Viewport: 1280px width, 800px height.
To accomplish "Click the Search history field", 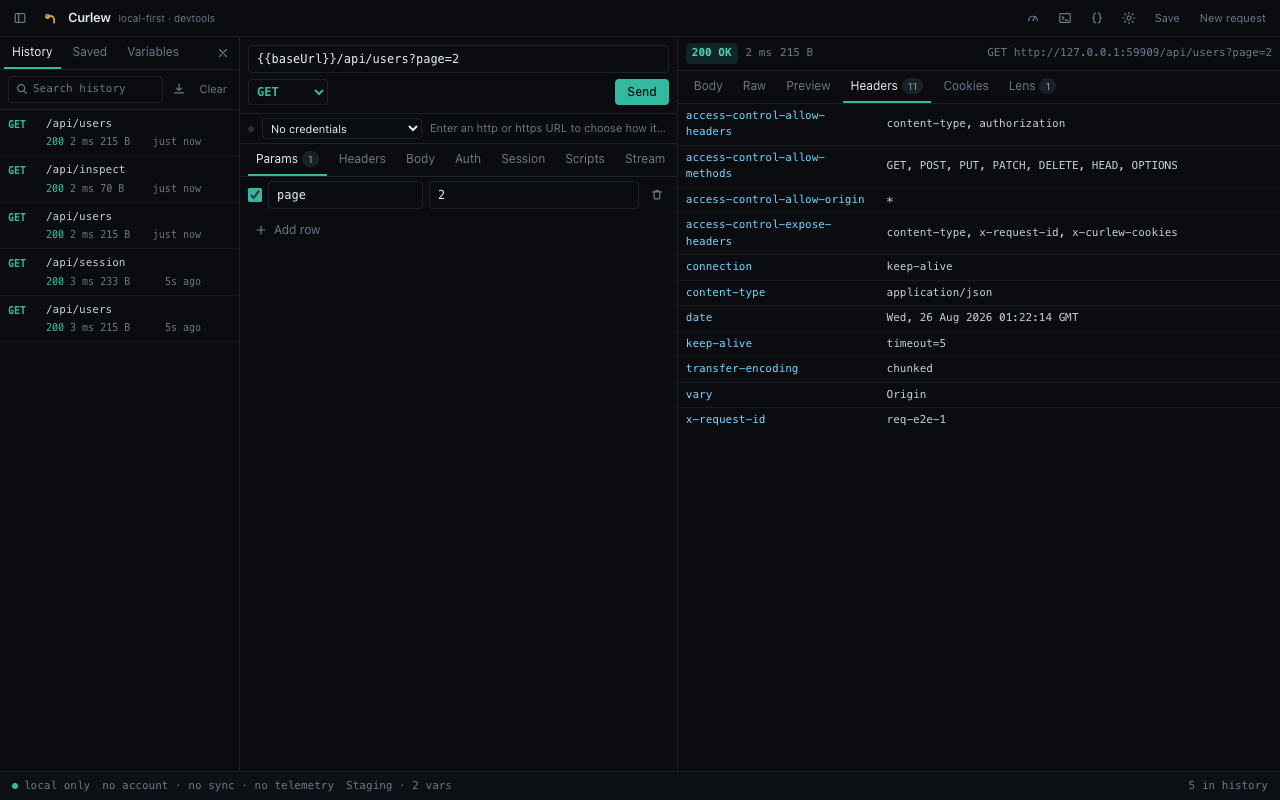I will click(86, 89).
